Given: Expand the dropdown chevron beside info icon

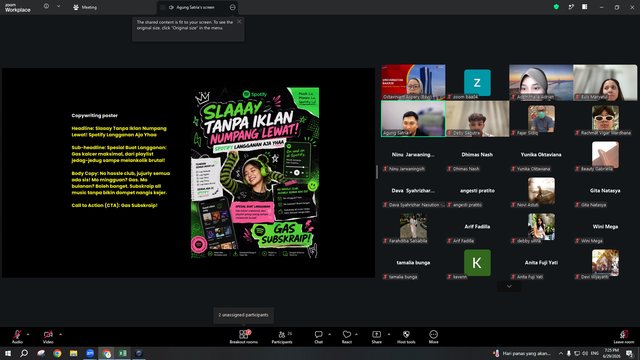Looking at the screenshot, I should (x=58, y=6).
